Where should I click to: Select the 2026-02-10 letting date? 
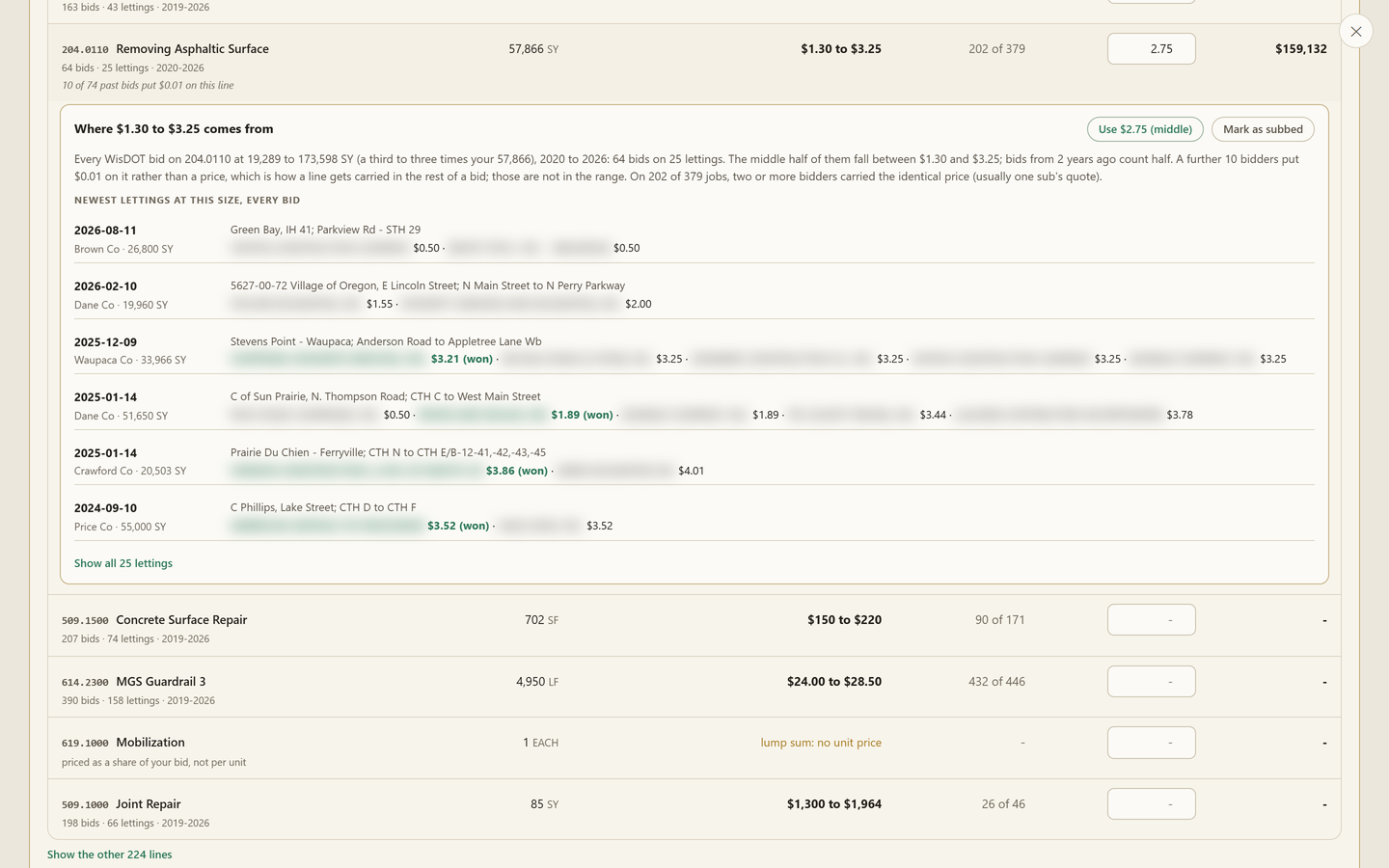pyautogui.click(x=105, y=286)
